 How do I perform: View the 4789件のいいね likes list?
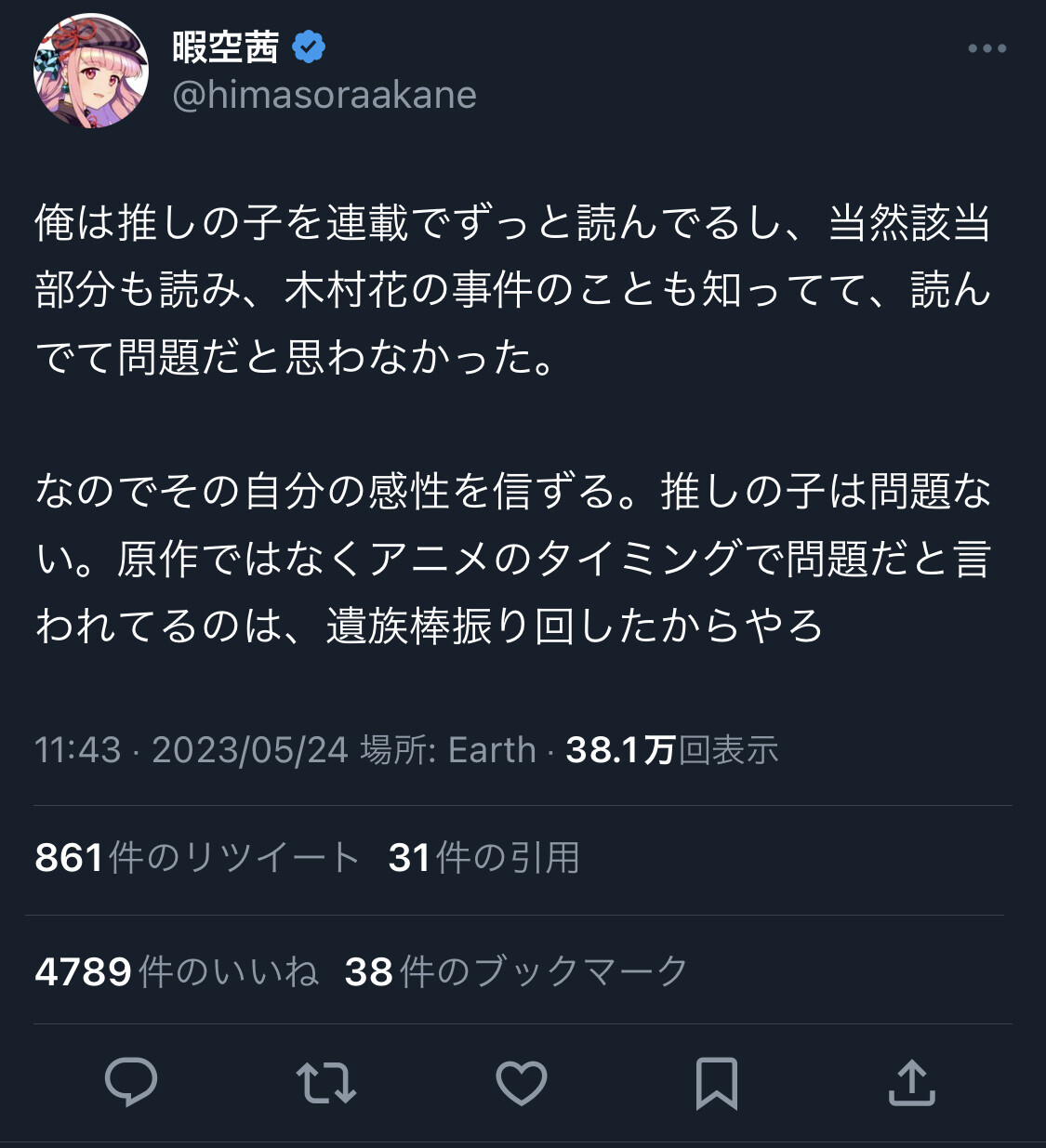(177, 972)
